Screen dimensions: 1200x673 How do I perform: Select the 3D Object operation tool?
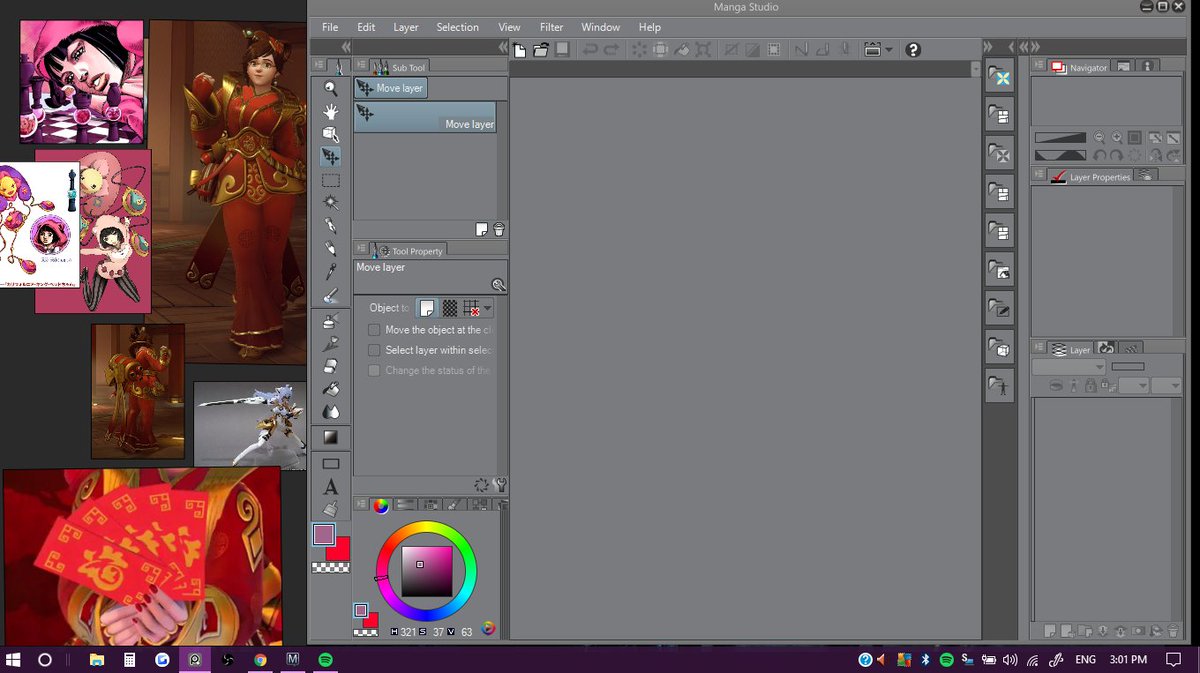click(330, 134)
